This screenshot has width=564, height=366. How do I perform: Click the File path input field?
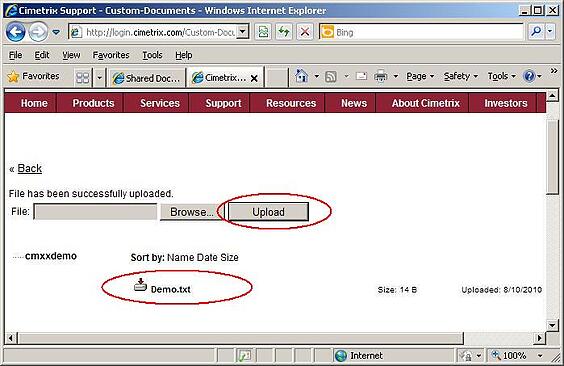95,211
